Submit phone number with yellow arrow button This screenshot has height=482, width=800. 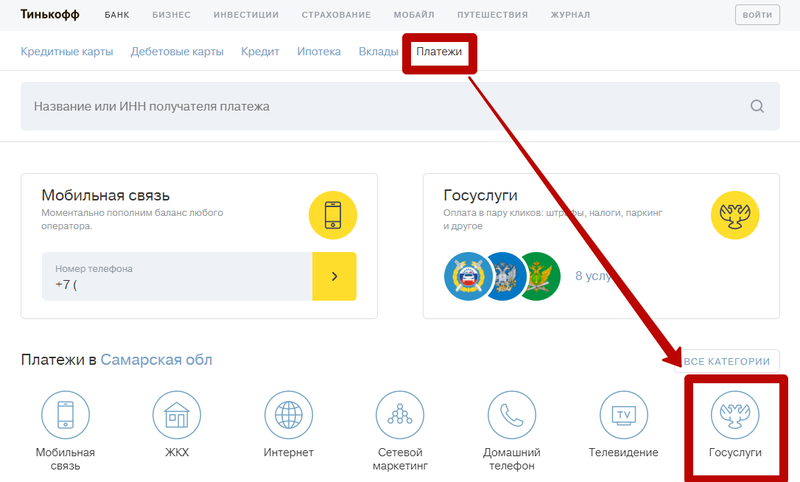coord(334,276)
